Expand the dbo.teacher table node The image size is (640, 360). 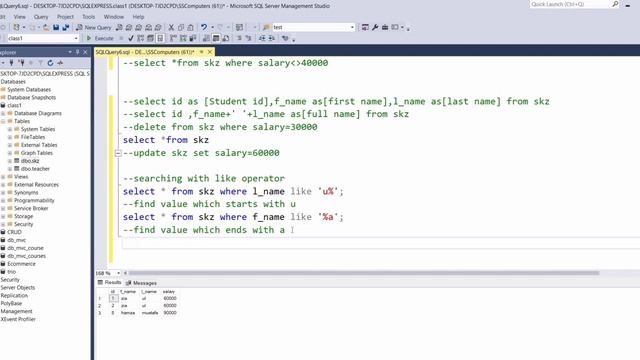10,169
